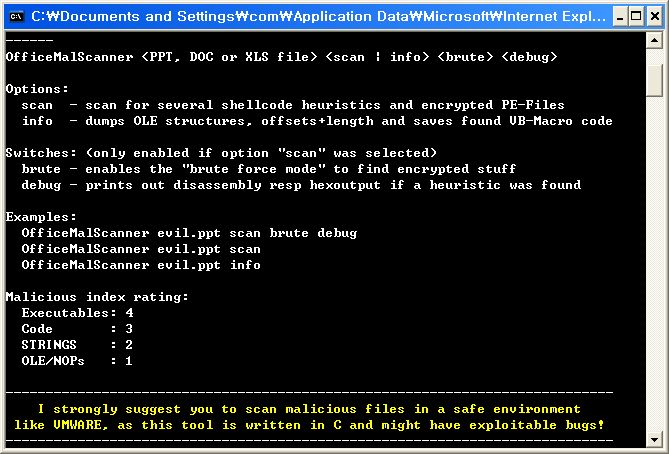Open the console system menu icon
The width and height of the screenshot is (669, 454).
[17, 17]
